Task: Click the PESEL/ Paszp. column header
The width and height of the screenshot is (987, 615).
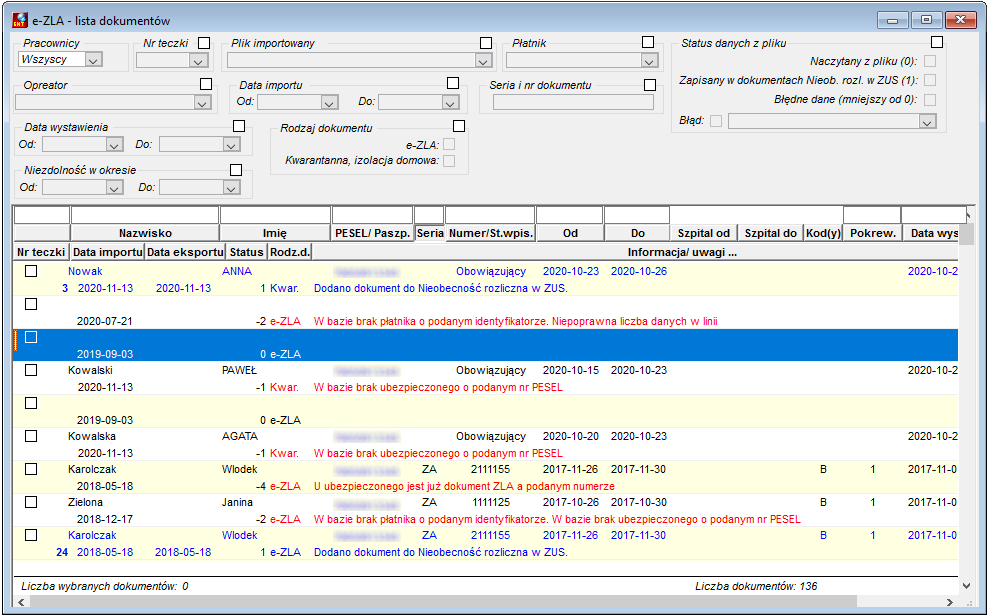Action: point(373,233)
